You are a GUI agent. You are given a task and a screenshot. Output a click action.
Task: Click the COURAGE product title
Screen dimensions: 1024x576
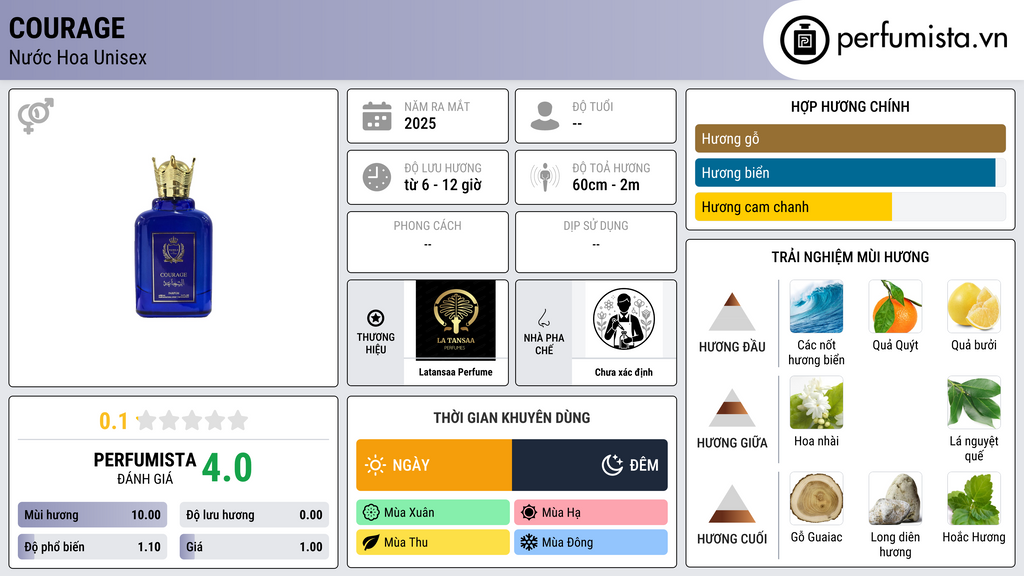[x=67, y=28]
